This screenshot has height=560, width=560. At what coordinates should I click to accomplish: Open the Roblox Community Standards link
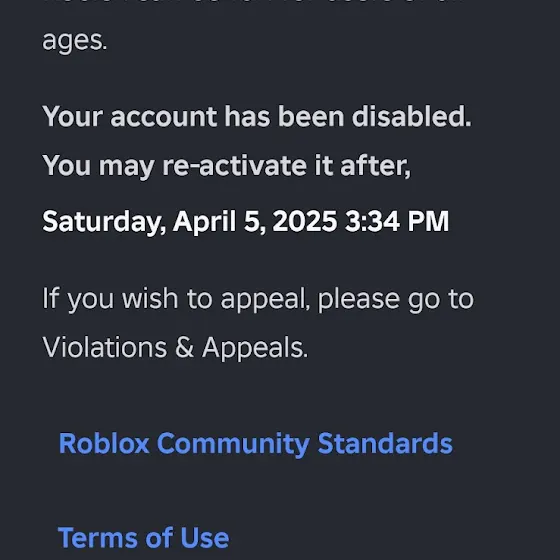point(255,444)
